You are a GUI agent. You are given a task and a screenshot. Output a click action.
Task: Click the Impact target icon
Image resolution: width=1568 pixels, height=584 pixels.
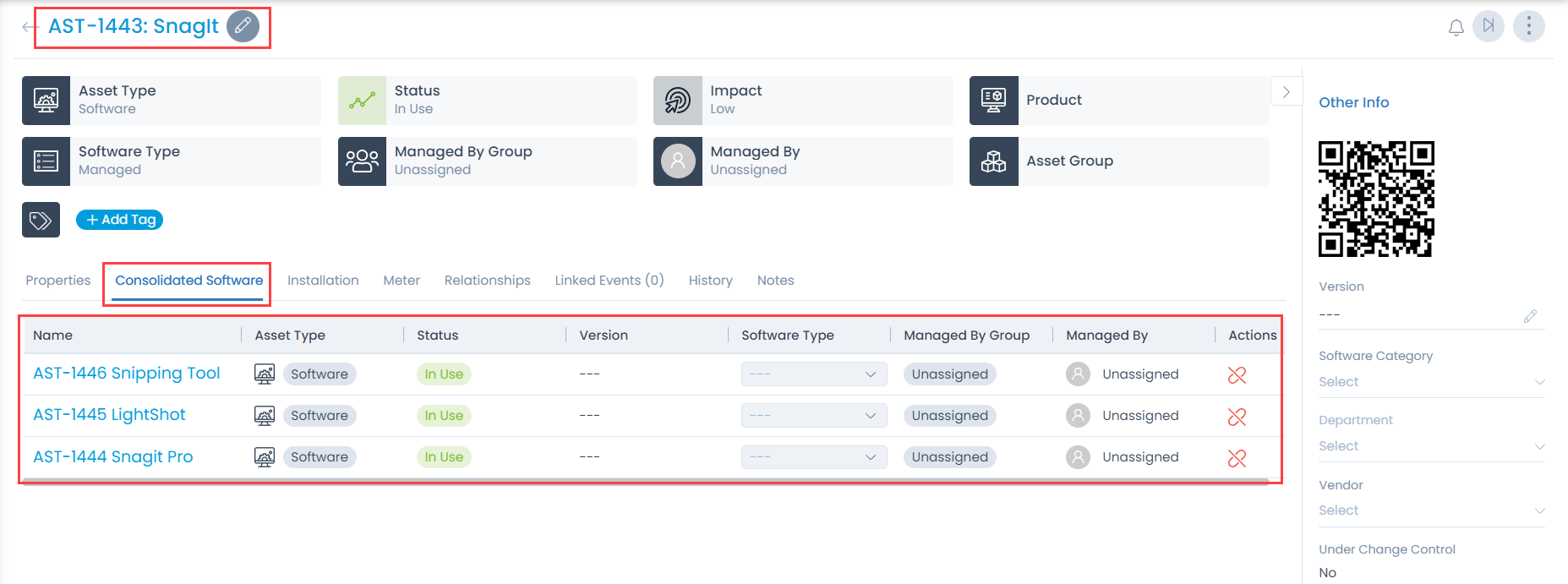tap(677, 101)
